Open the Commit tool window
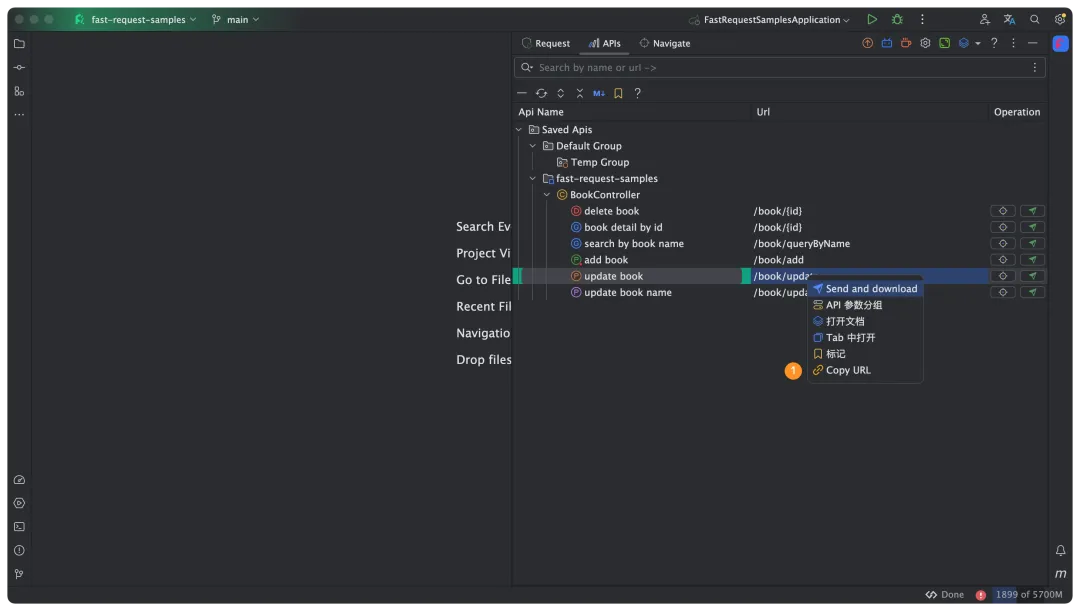 pos(19,68)
